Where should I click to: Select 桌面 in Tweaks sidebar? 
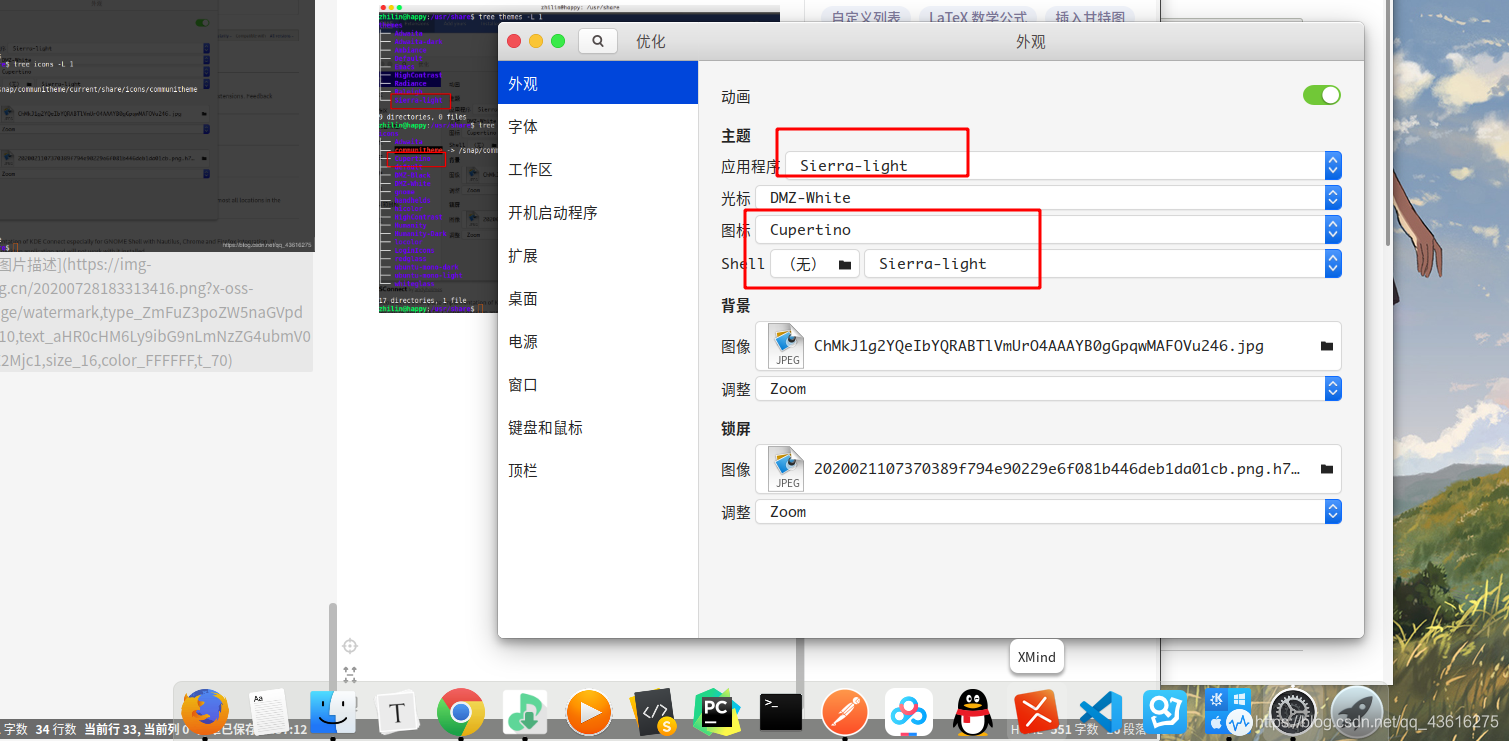tap(598, 299)
